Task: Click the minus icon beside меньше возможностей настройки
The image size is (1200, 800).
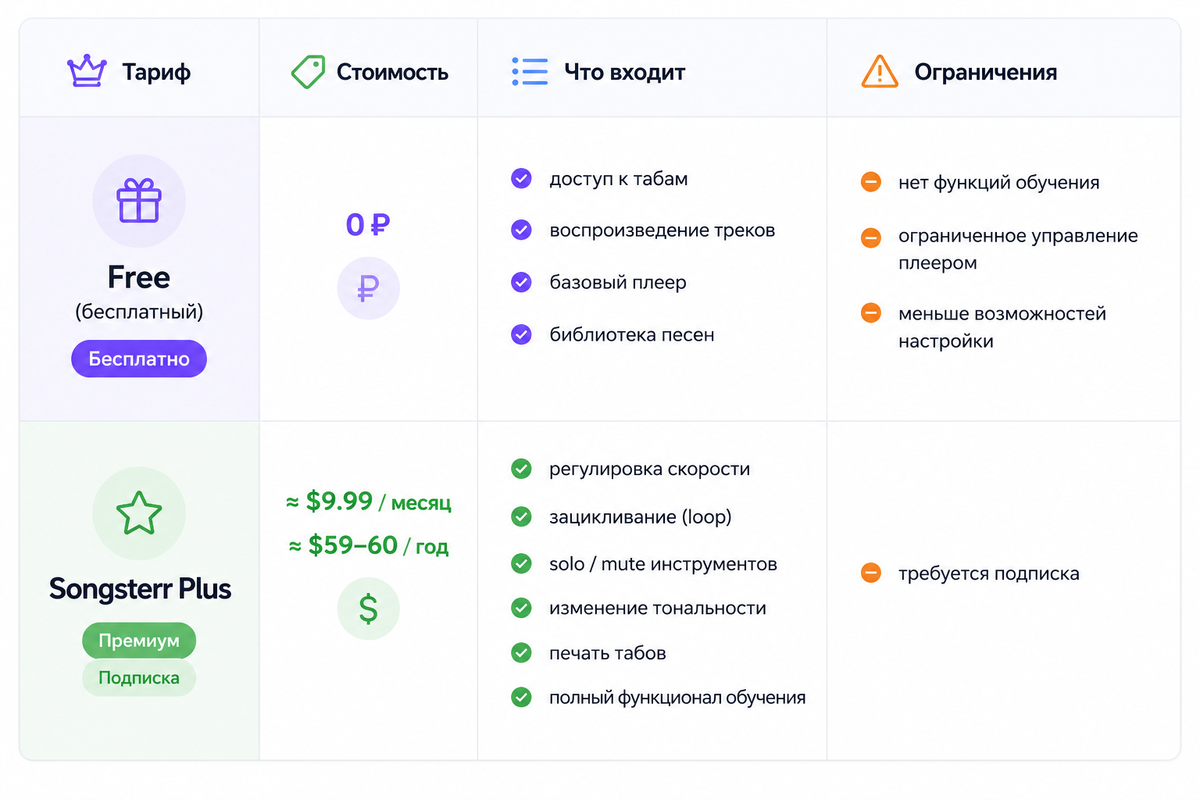Action: pos(871,313)
